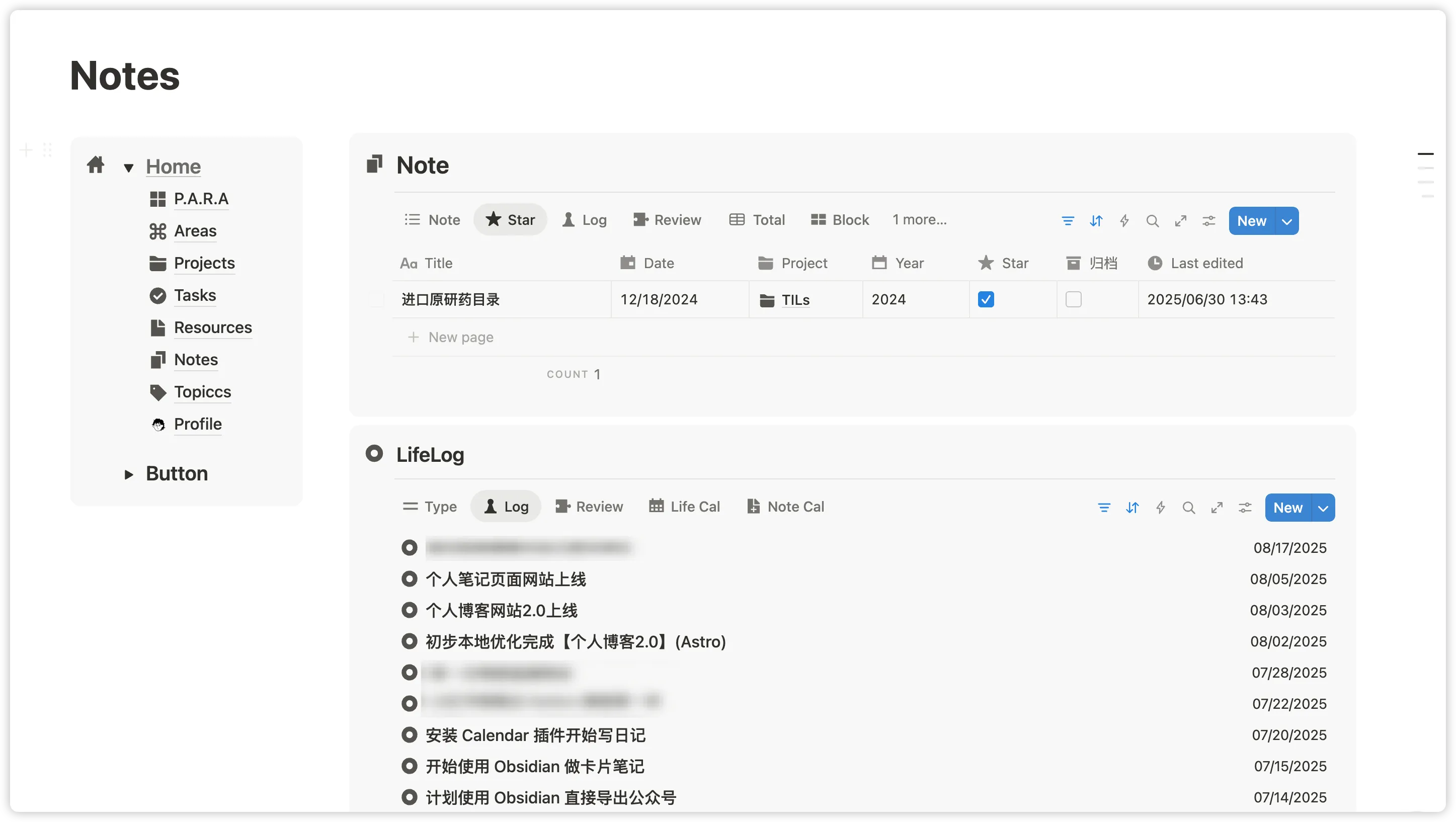Open the 个人笔记页面网站上线 log entry
Screen dimensions: 1456x822
505,580
